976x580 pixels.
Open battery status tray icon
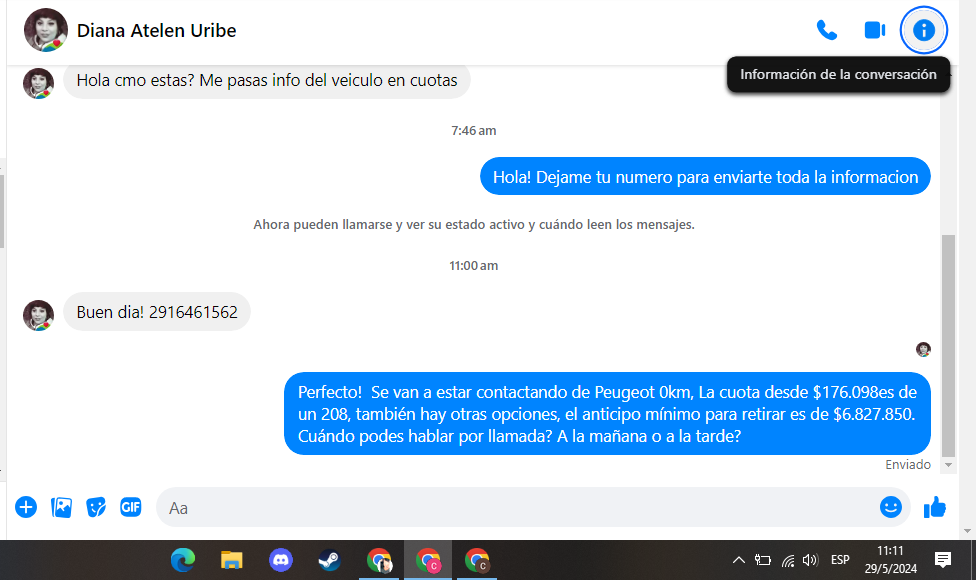pyautogui.click(x=762, y=560)
